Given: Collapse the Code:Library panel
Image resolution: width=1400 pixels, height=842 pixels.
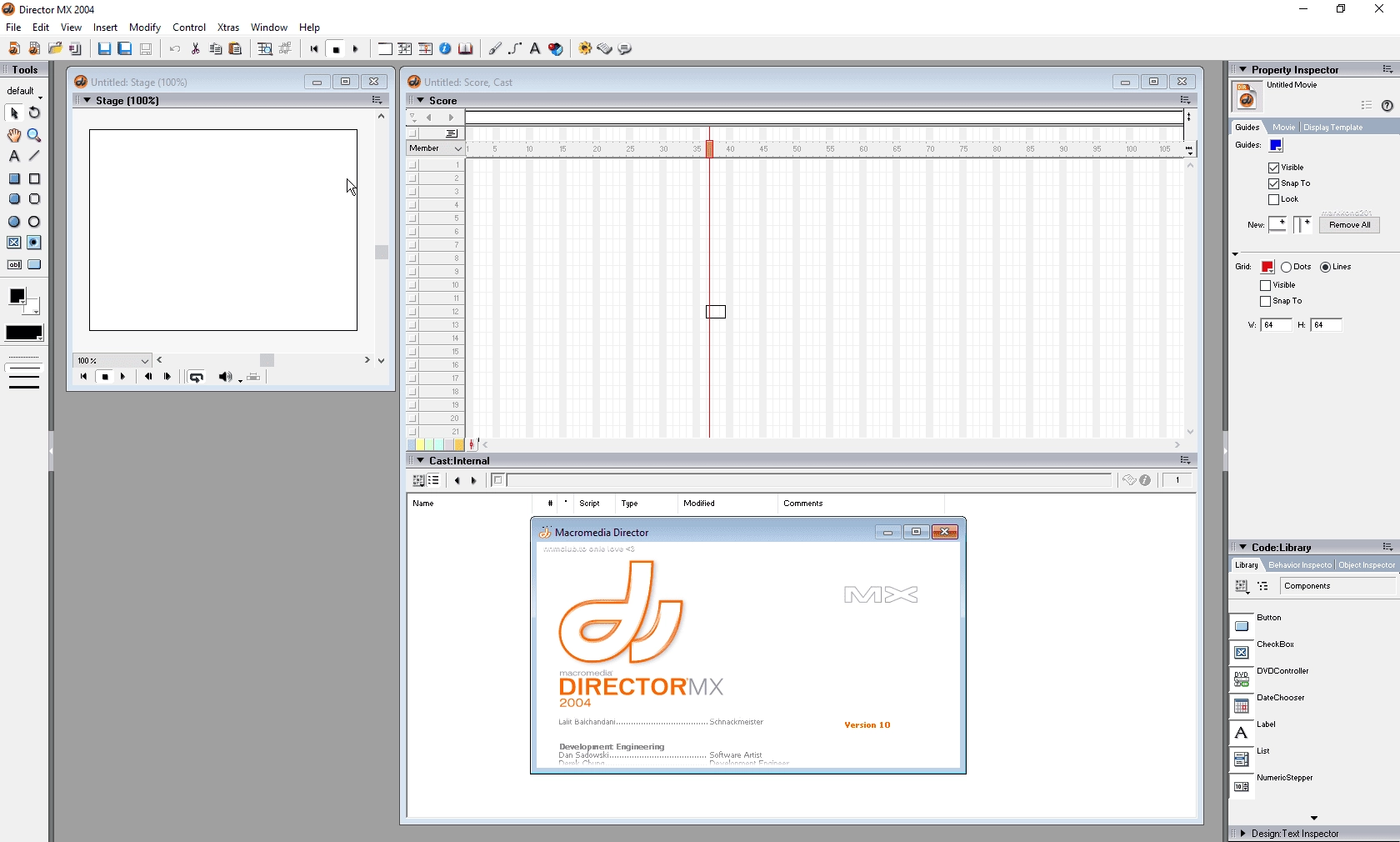Looking at the screenshot, I should click(x=1242, y=547).
